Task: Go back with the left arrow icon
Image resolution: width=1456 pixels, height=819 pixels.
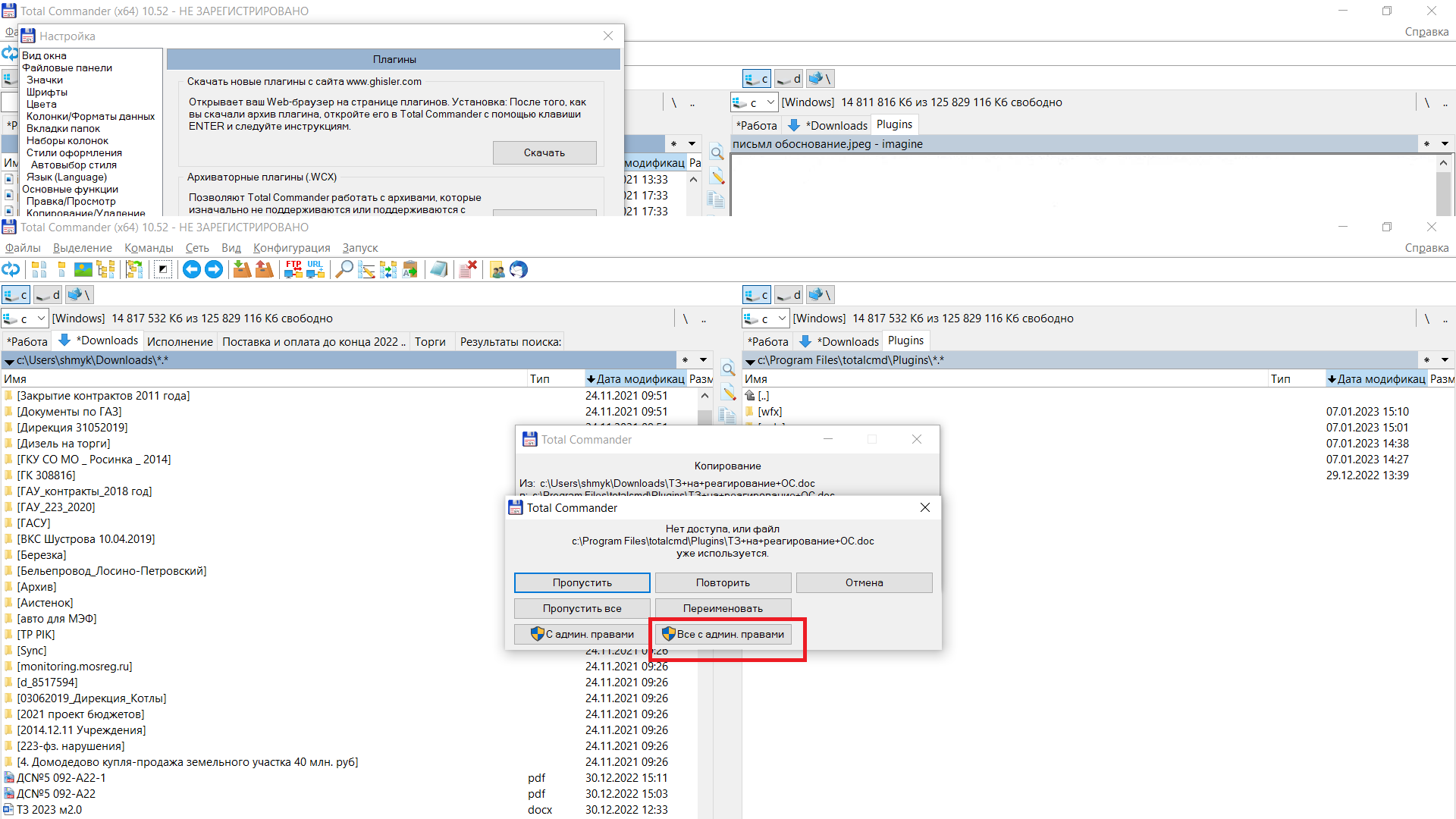Action: click(x=192, y=270)
